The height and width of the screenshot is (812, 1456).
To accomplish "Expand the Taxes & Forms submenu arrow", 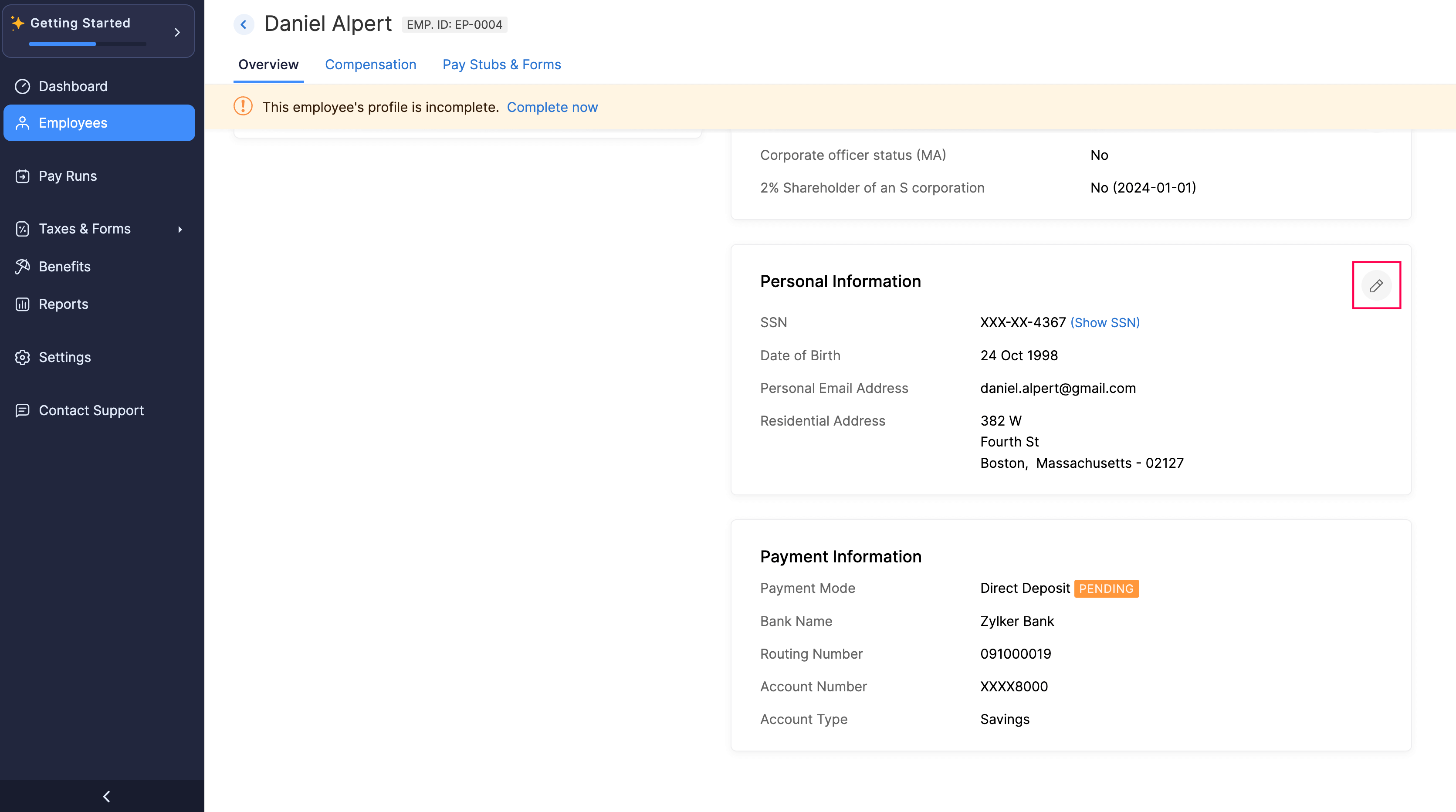I will pyautogui.click(x=180, y=230).
